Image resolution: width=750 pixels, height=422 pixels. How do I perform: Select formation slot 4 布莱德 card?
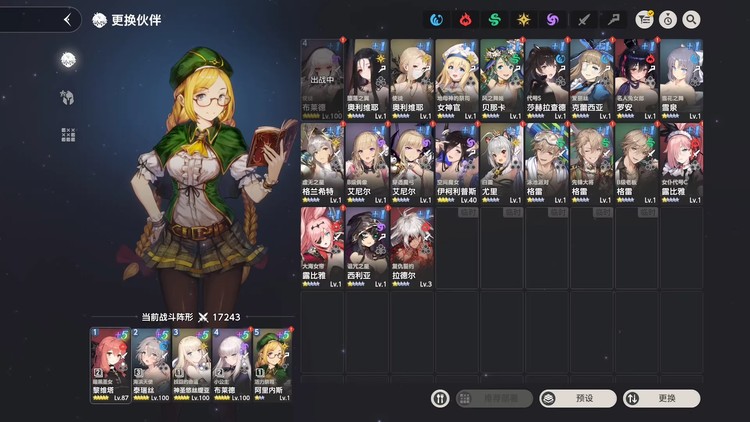pos(232,365)
